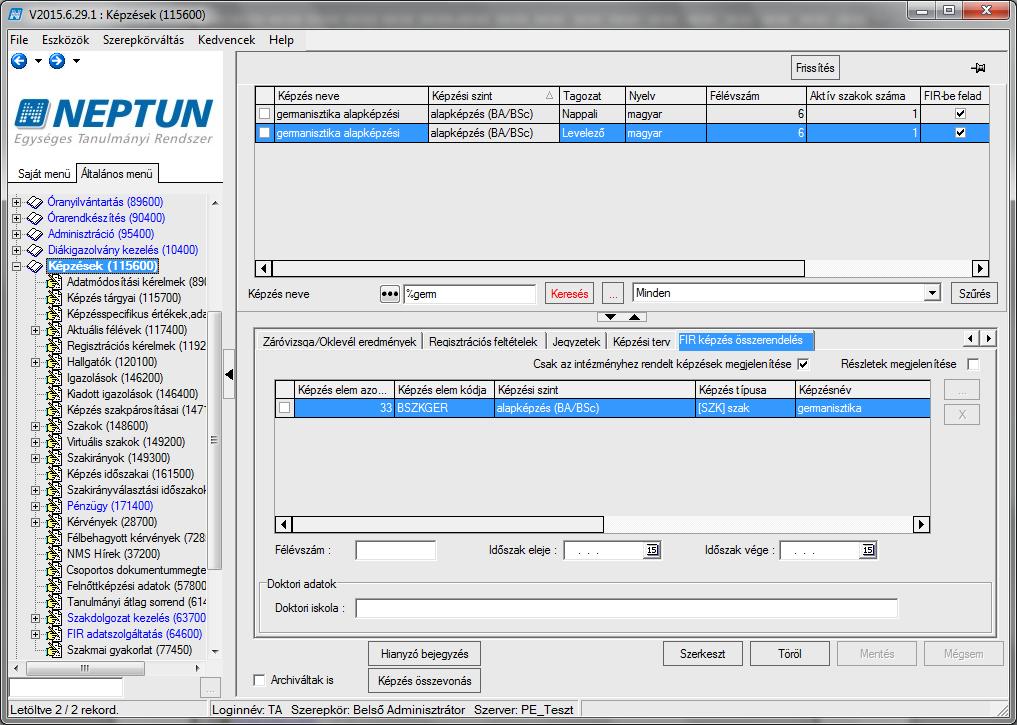Check the Levelező germanisztika row checkbox
1017x725 pixels.
point(264,133)
